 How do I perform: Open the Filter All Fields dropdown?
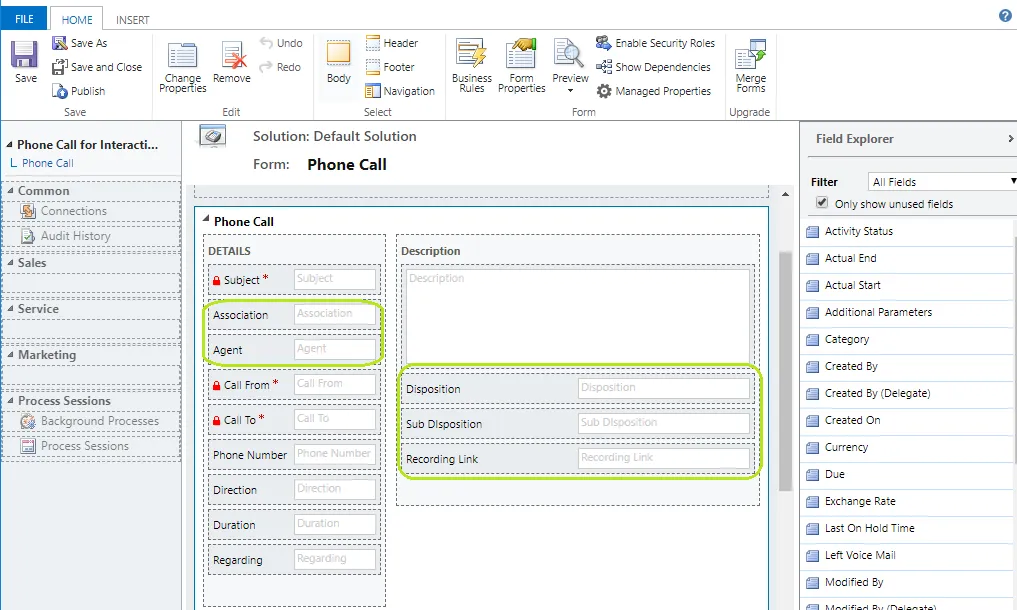[942, 182]
